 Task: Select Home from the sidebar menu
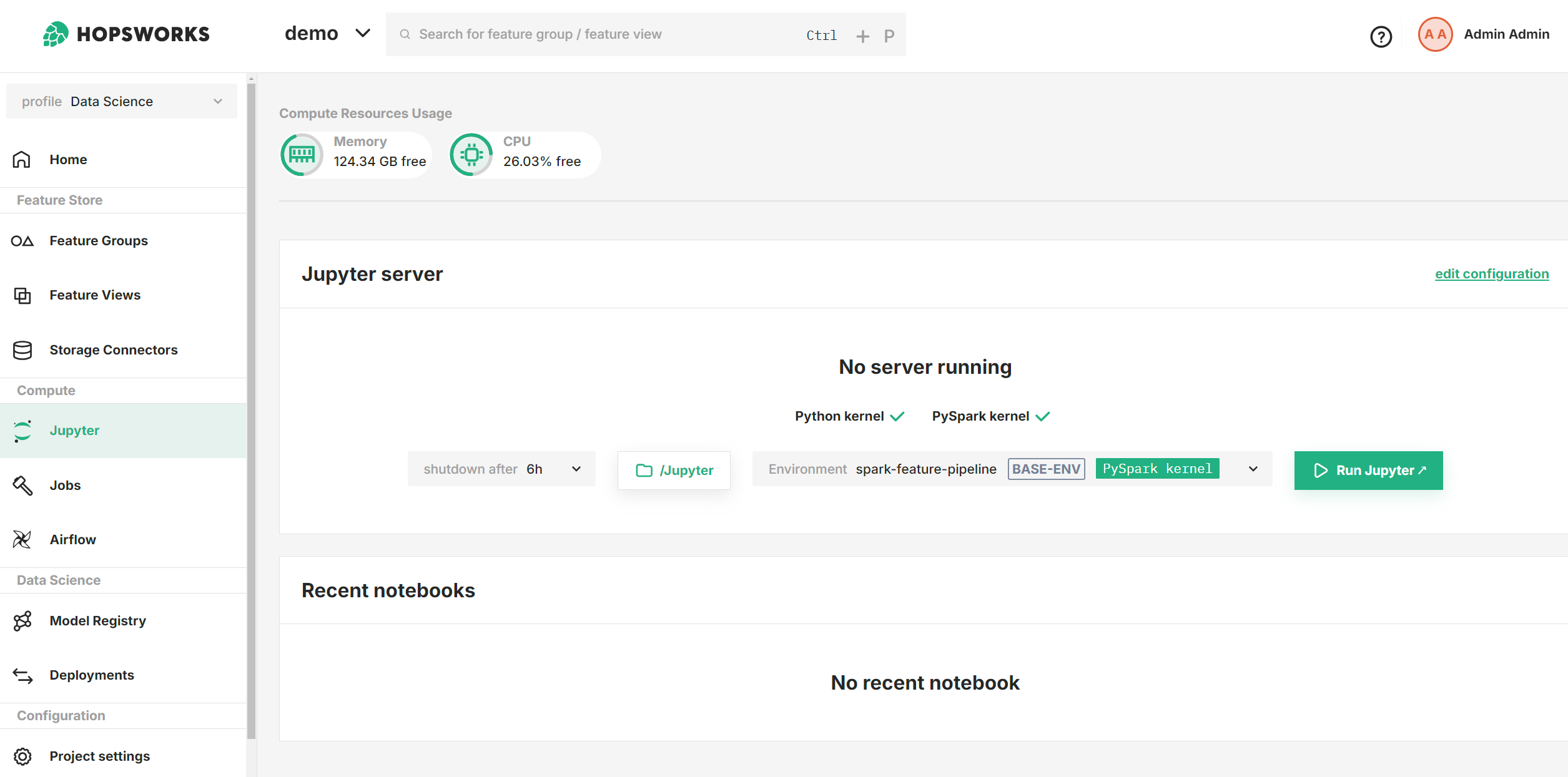click(67, 159)
